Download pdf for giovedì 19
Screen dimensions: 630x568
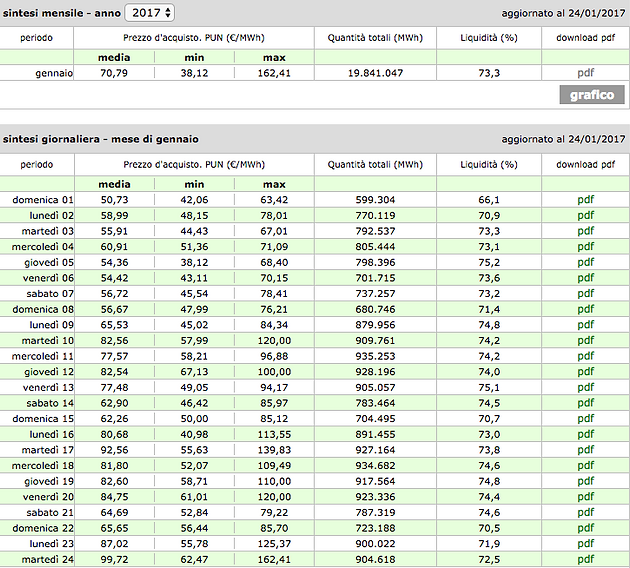pos(585,481)
